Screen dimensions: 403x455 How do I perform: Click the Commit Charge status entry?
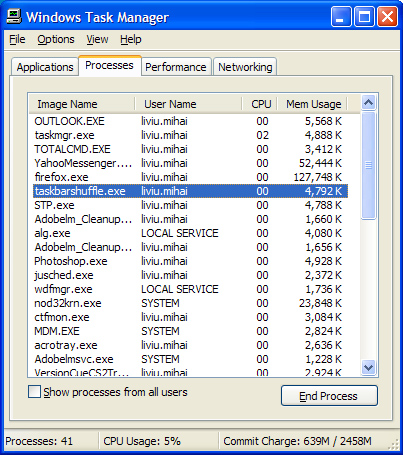[297, 441]
